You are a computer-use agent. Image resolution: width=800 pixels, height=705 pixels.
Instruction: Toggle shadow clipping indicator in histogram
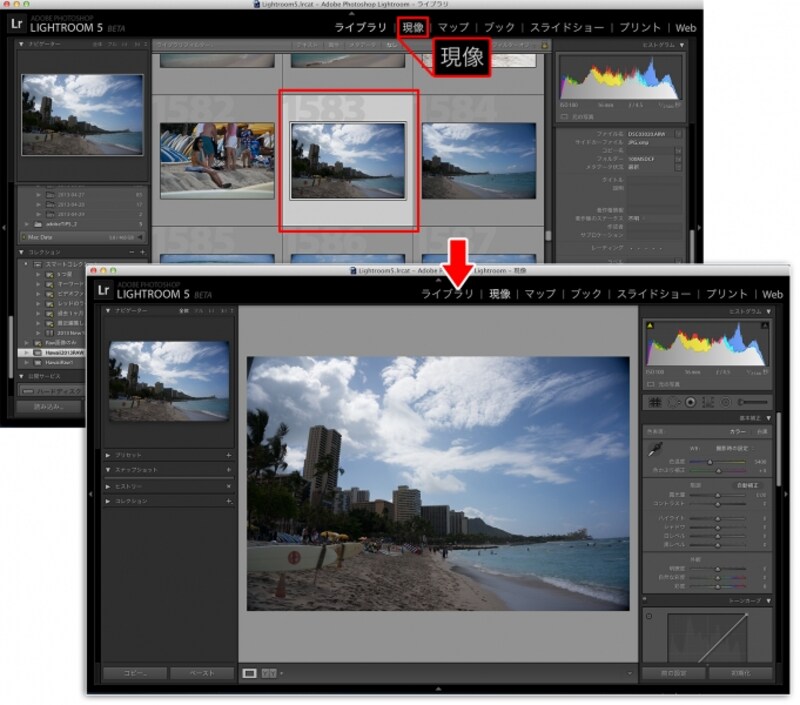point(650,327)
